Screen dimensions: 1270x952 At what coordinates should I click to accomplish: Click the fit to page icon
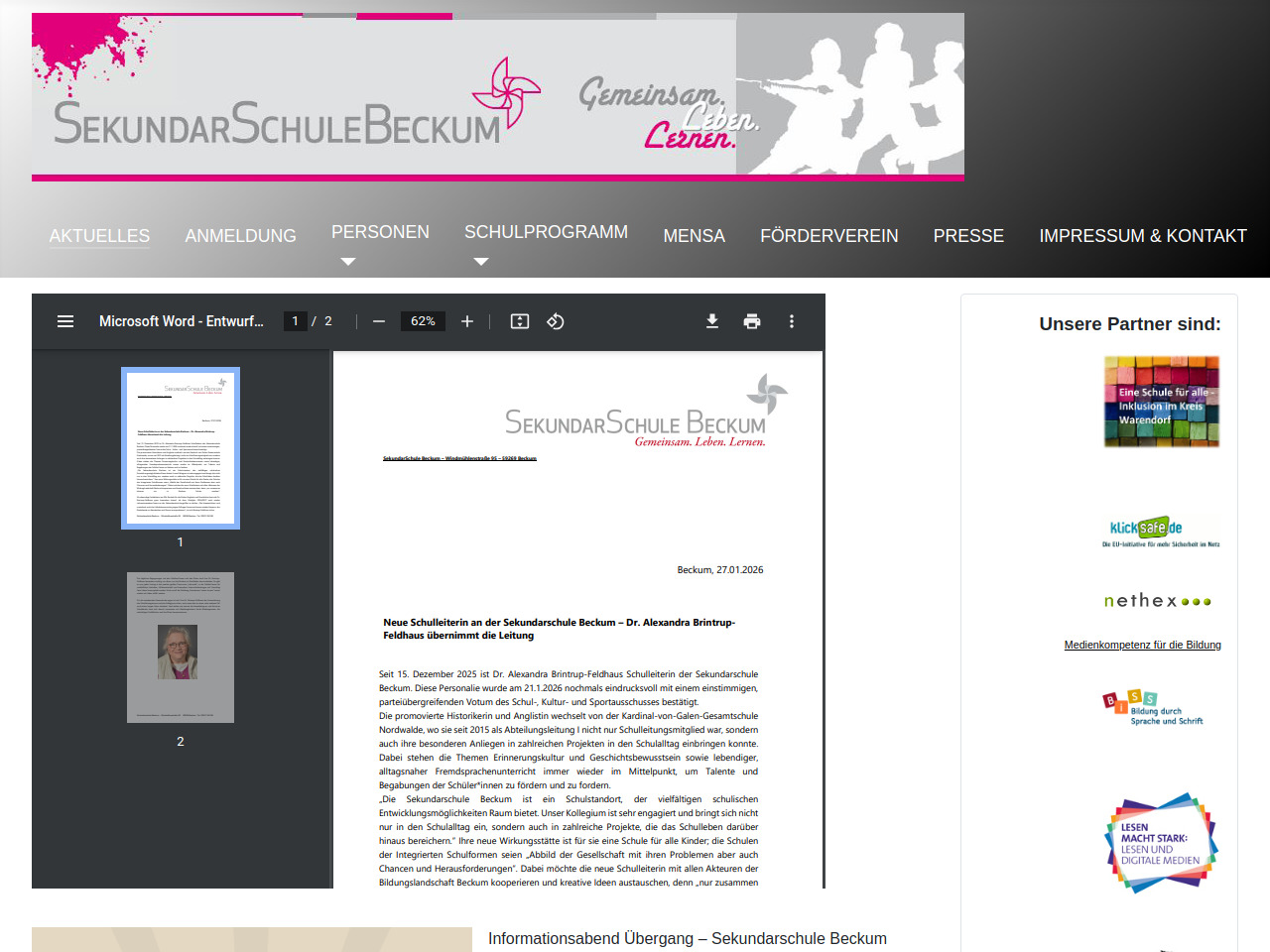tap(520, 321)
